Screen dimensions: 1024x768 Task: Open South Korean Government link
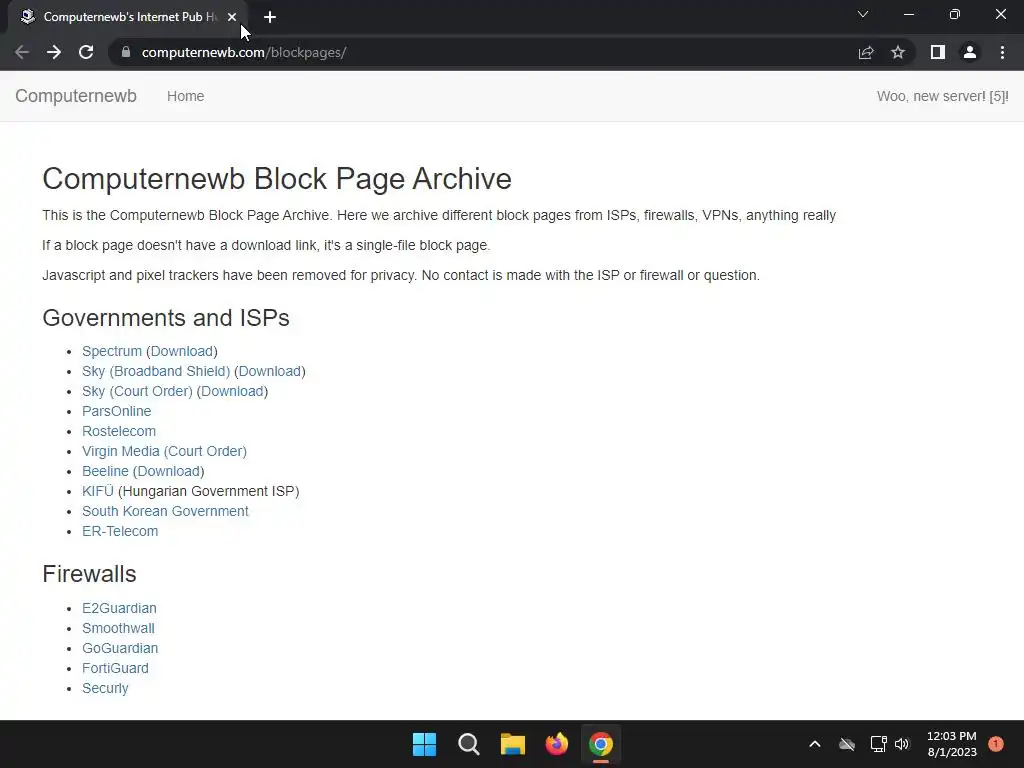pyautogui.click(x=165, y=511)
